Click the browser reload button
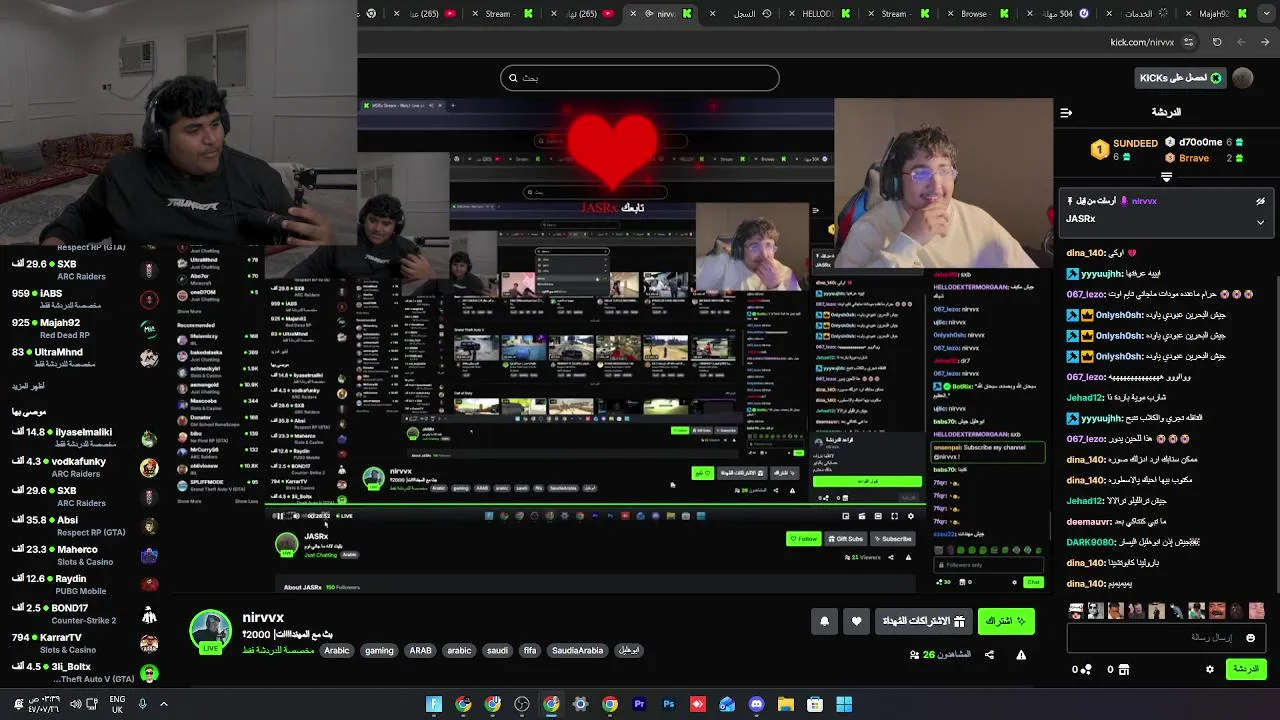The width and height of the screenshot is (1280, 720). (x=1217, y=42)
